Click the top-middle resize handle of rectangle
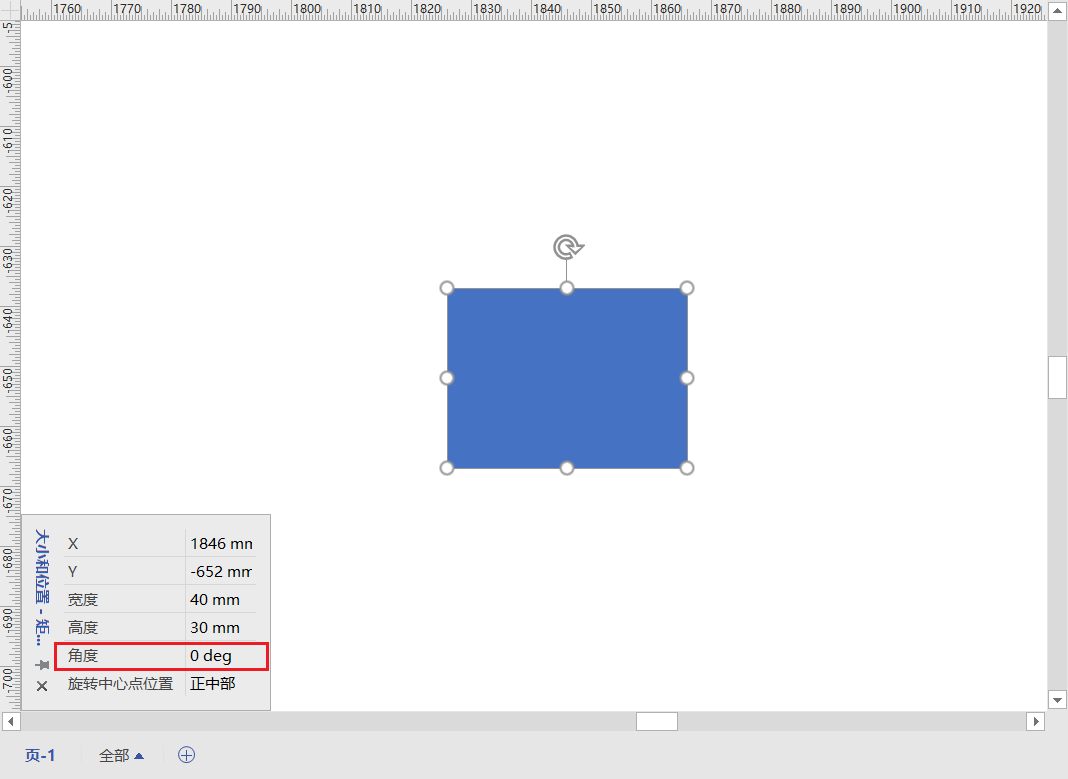The height and width of the screenshot is (779, 1068). 567,288
